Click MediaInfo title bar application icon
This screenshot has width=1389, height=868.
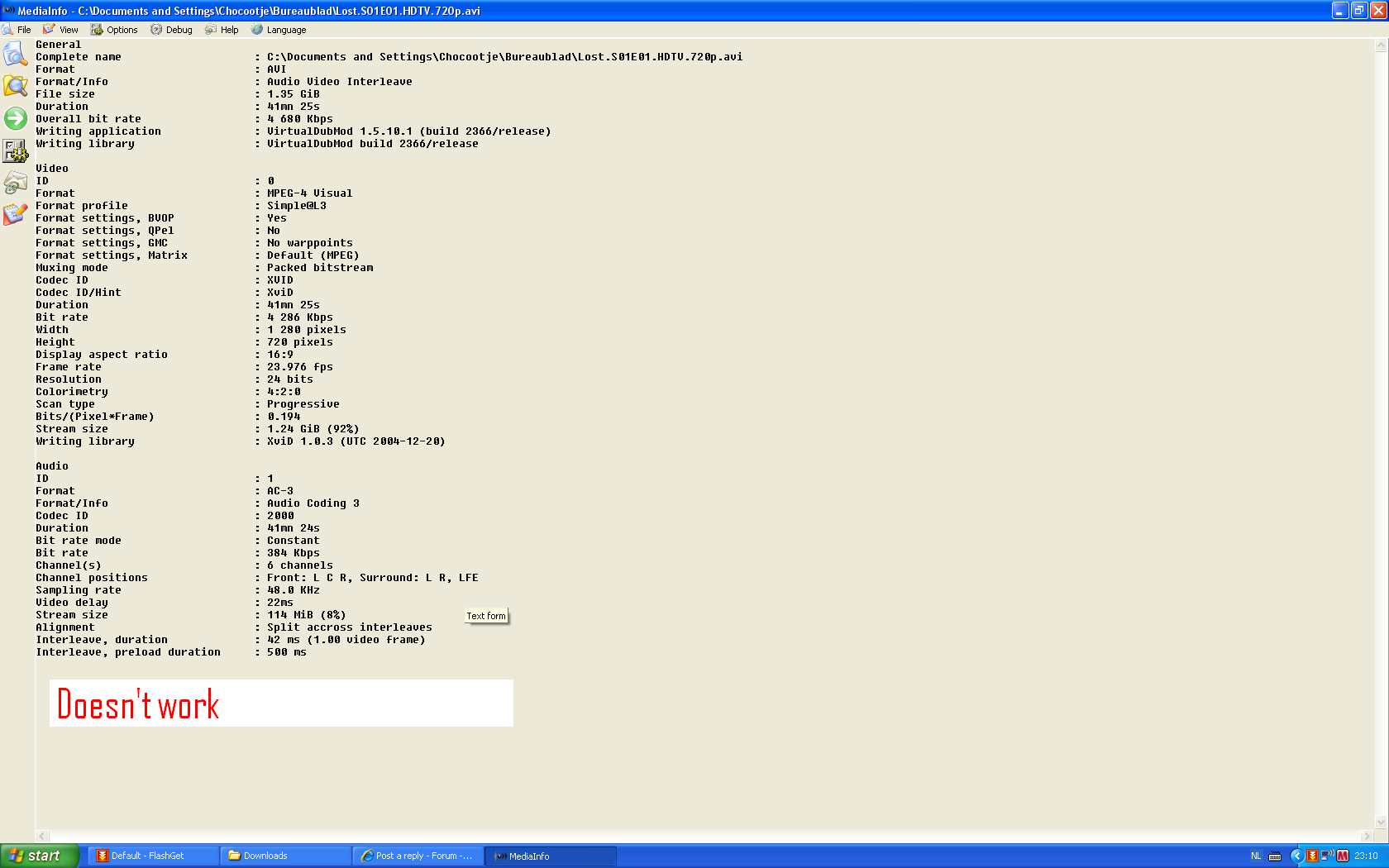click(9, 11)
